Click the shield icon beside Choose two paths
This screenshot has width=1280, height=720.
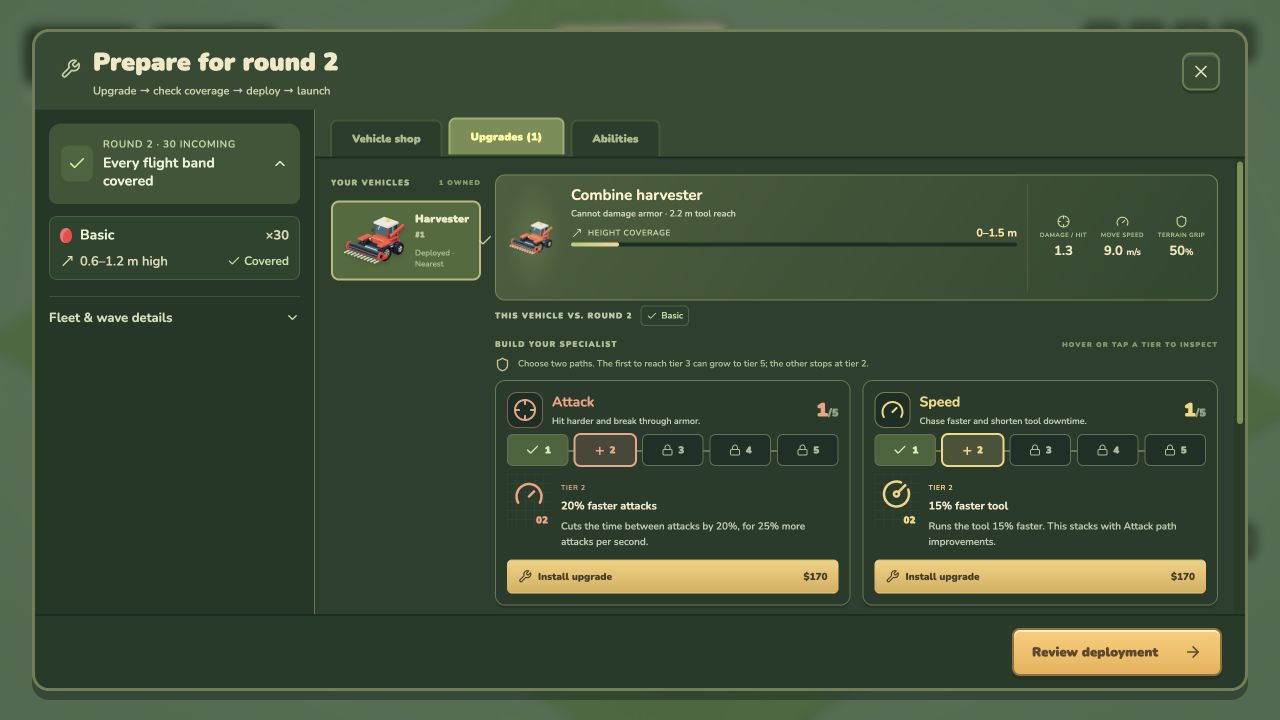[x=503, y=364]
